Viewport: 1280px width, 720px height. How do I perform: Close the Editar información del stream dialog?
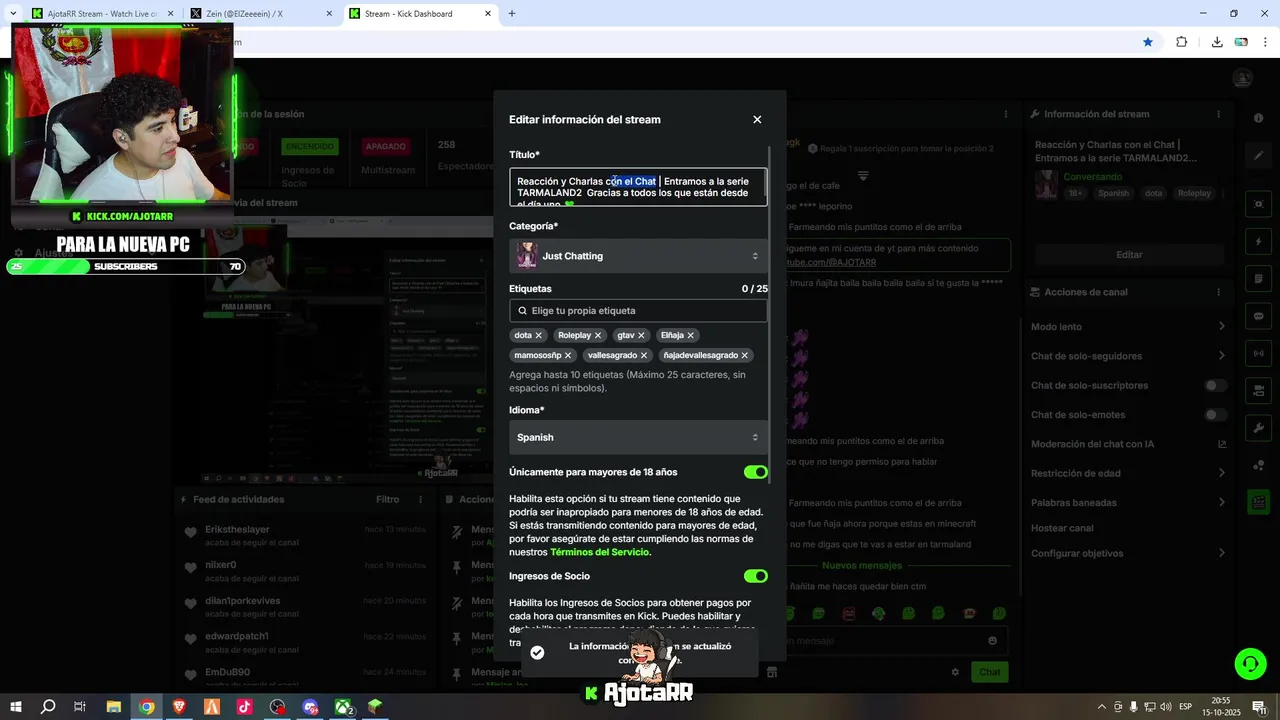click(757, 119)
